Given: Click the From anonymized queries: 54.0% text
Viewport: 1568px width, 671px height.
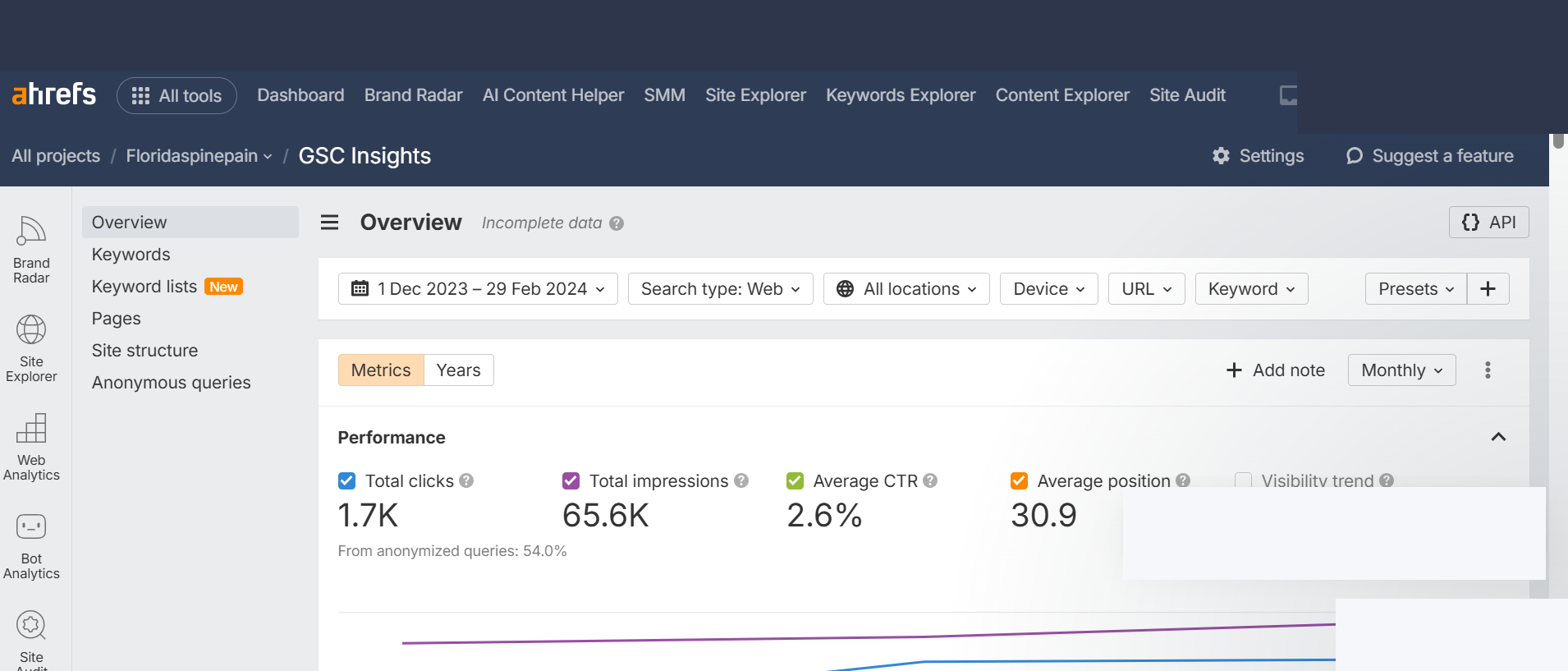Looking at the screenshot, I should (452, 551).
